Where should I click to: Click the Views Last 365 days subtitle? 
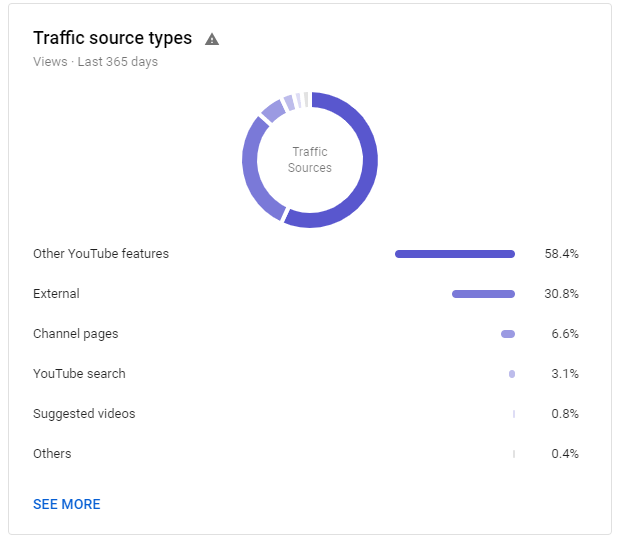click(x=95, y=62)
